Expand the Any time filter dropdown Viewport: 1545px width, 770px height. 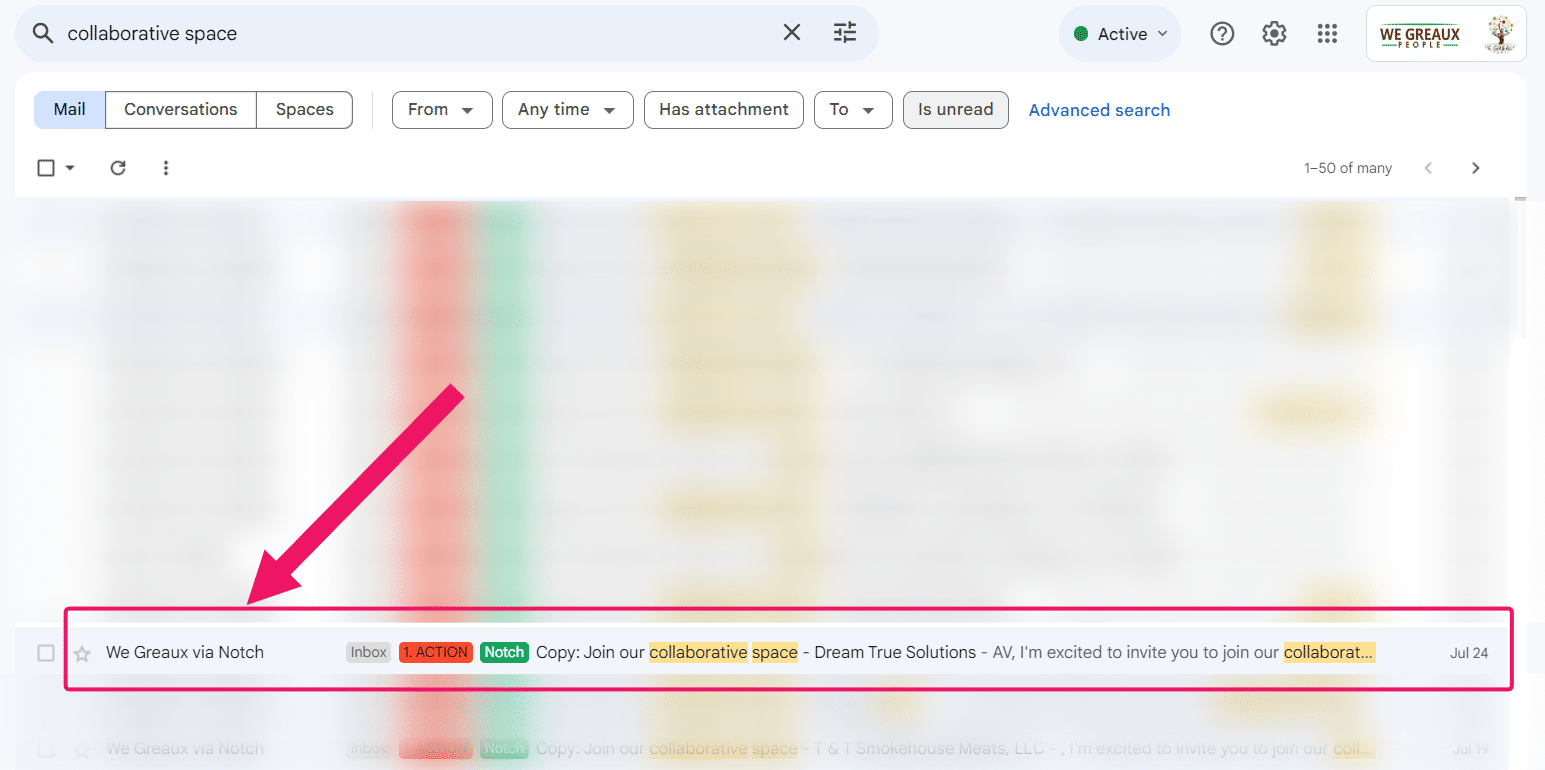point(567,110)
